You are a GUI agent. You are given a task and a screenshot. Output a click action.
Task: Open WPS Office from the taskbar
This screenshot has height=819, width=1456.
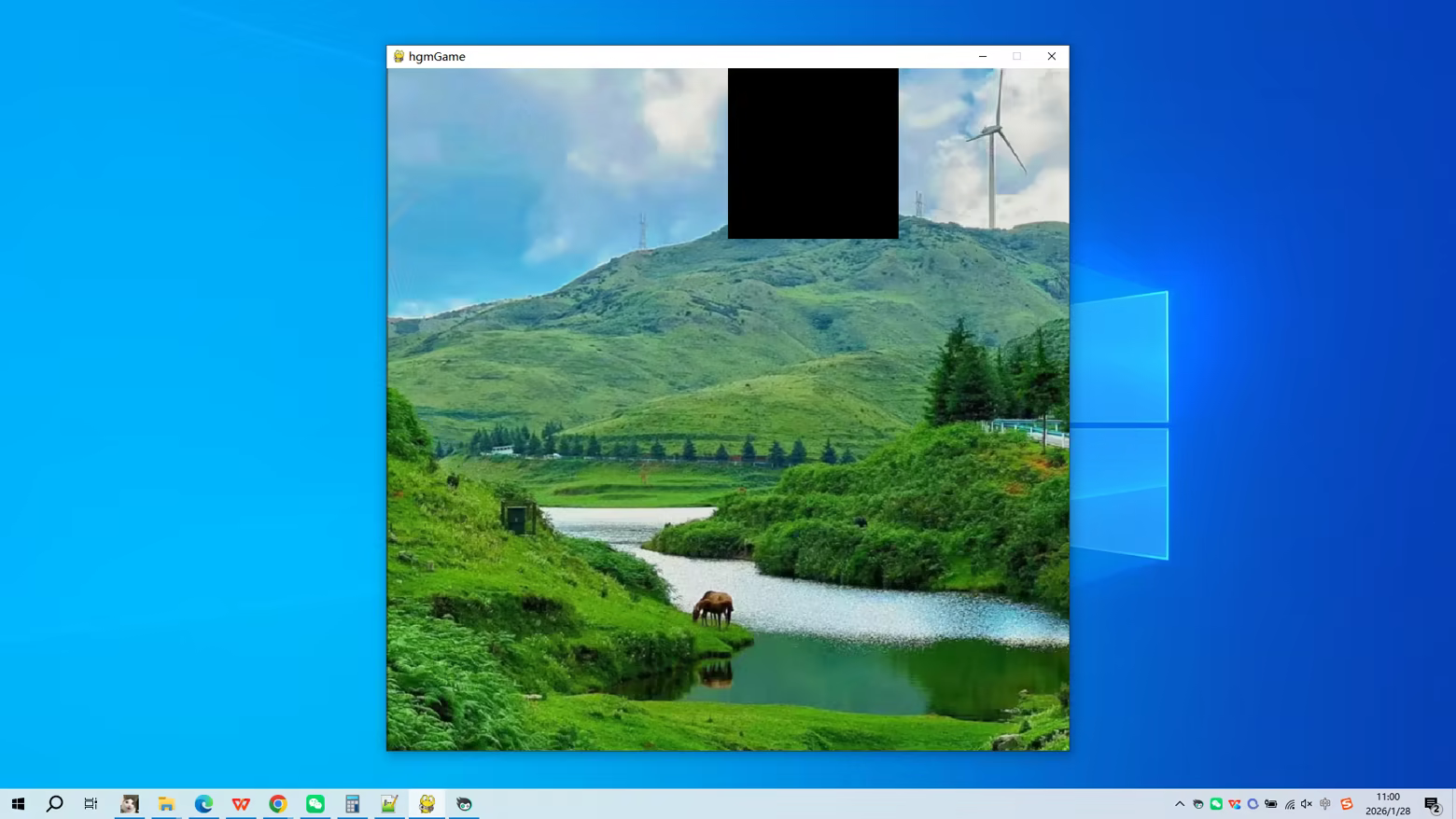(x=241, y=803)
